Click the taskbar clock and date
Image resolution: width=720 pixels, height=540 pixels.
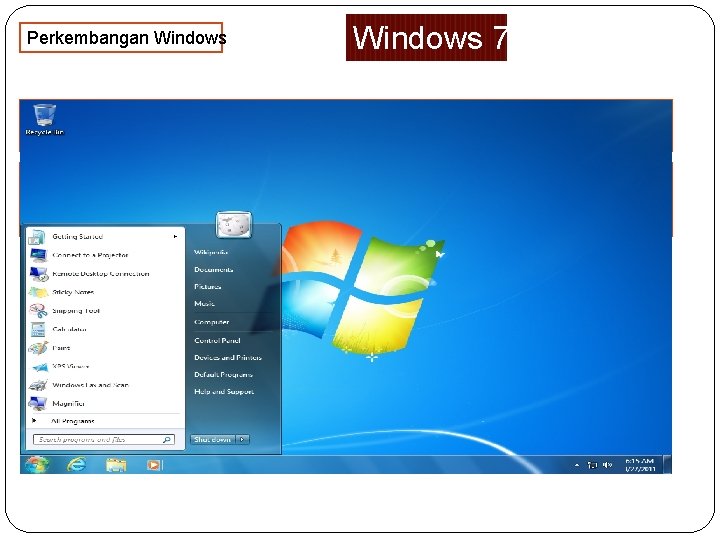640,465
